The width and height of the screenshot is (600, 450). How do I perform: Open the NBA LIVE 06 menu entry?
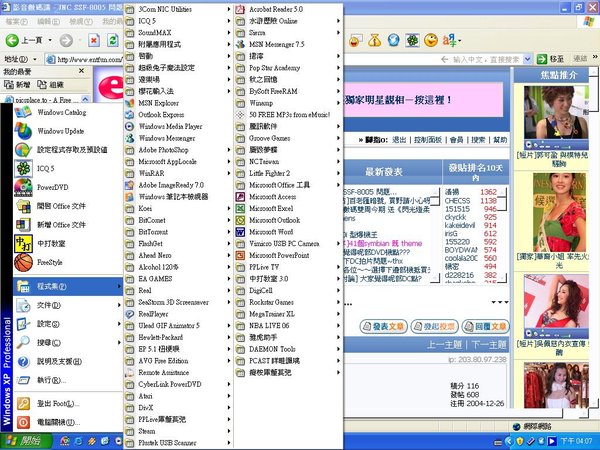288,326
